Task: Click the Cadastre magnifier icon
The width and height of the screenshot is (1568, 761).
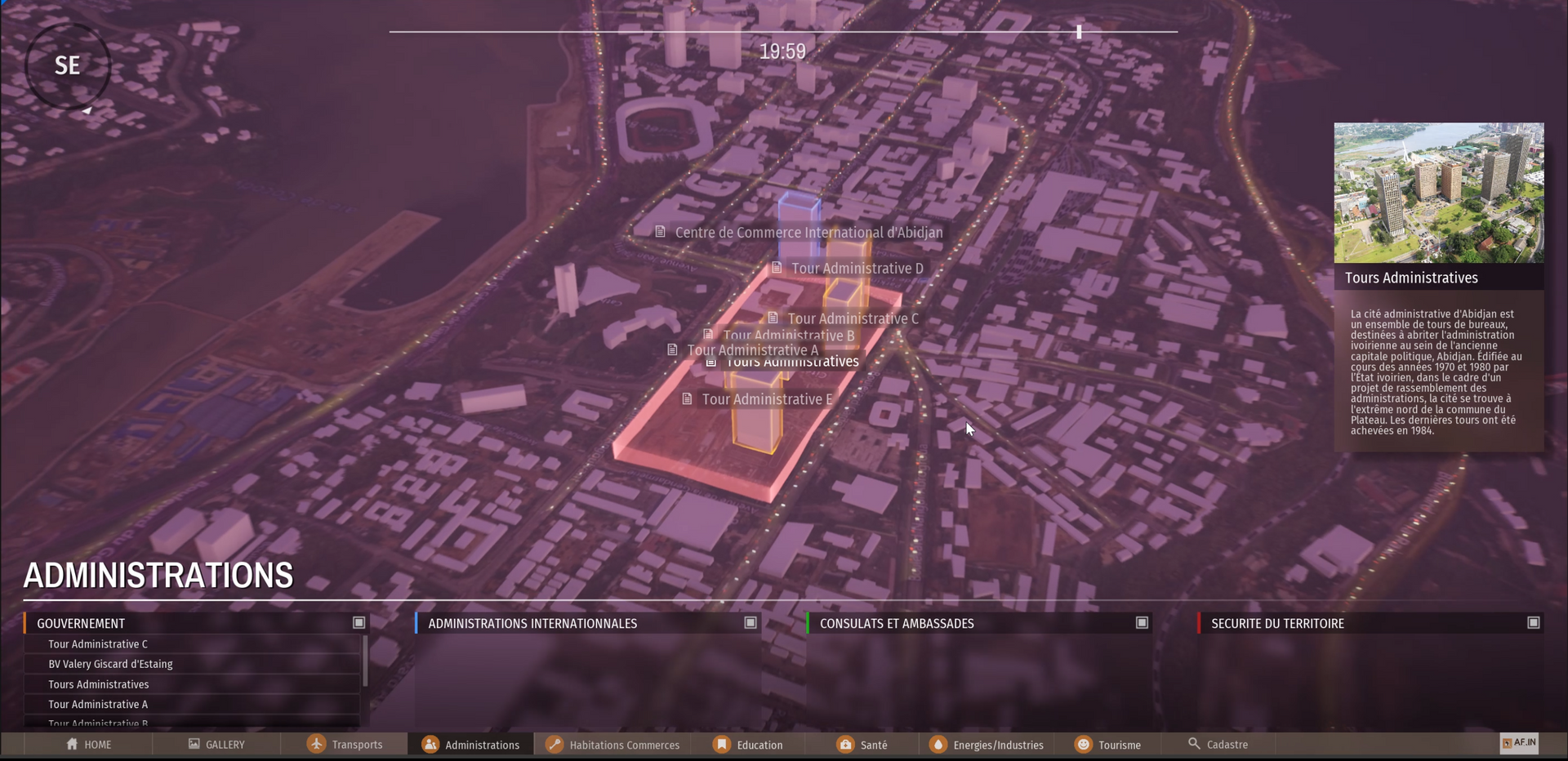Action: point(1194,743)
